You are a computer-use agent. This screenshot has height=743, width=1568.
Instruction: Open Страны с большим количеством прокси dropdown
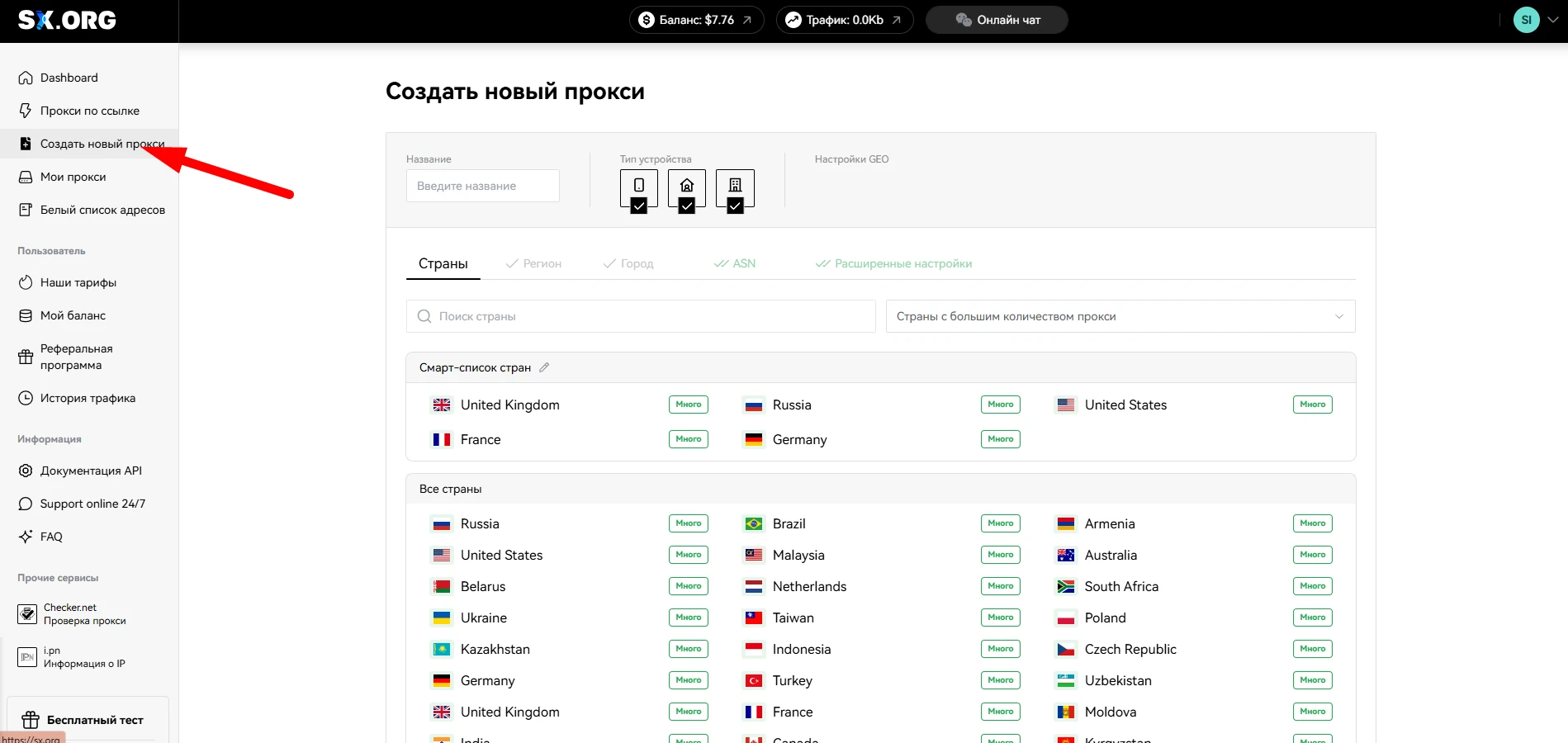coord(1120,316)
